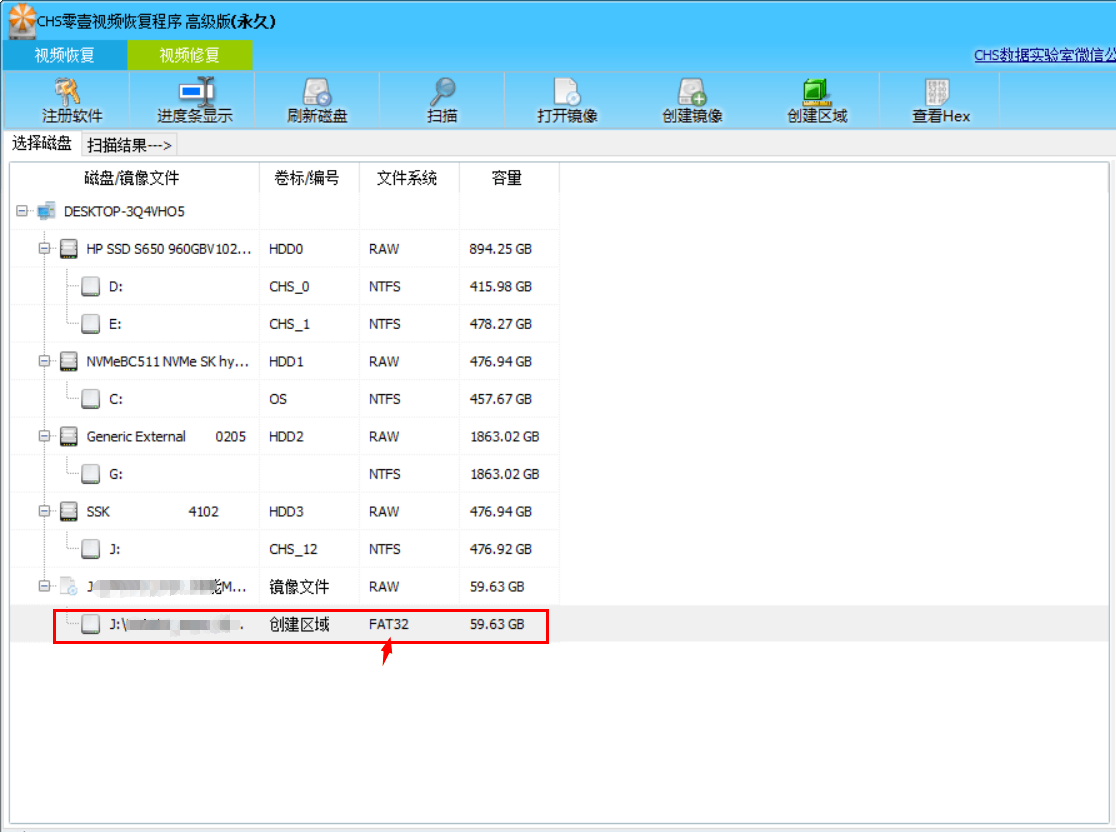Switch to the 视频修复 tab
The image size is (1116, 832).
189,55
